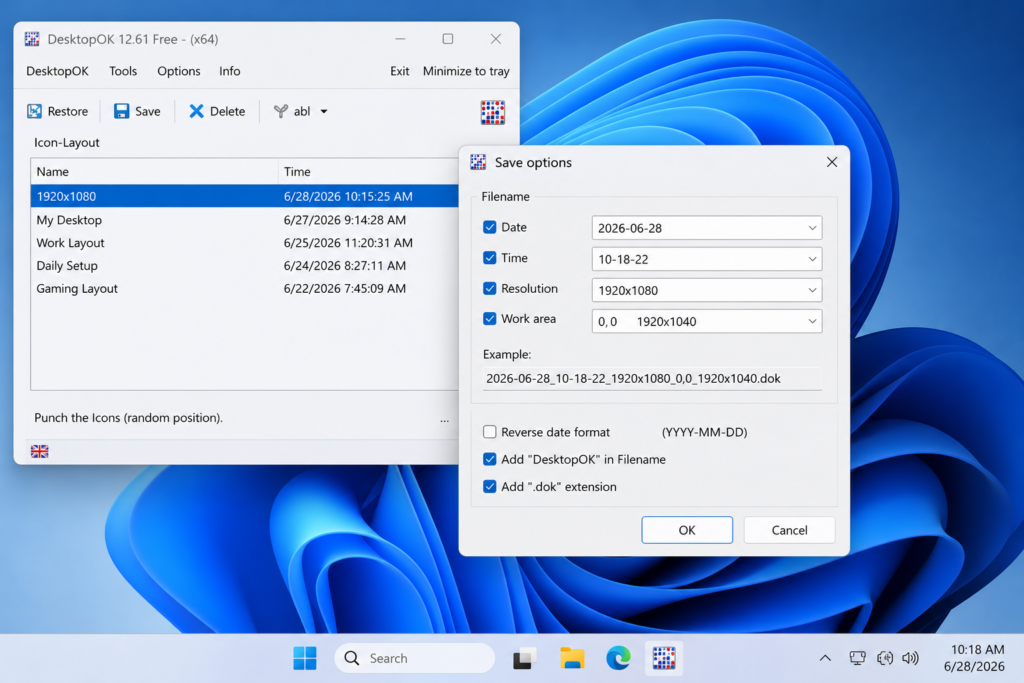Uncheck the Work area checkbox
The width and height of the screenshot is (1024, 683).
pos(490,319)
